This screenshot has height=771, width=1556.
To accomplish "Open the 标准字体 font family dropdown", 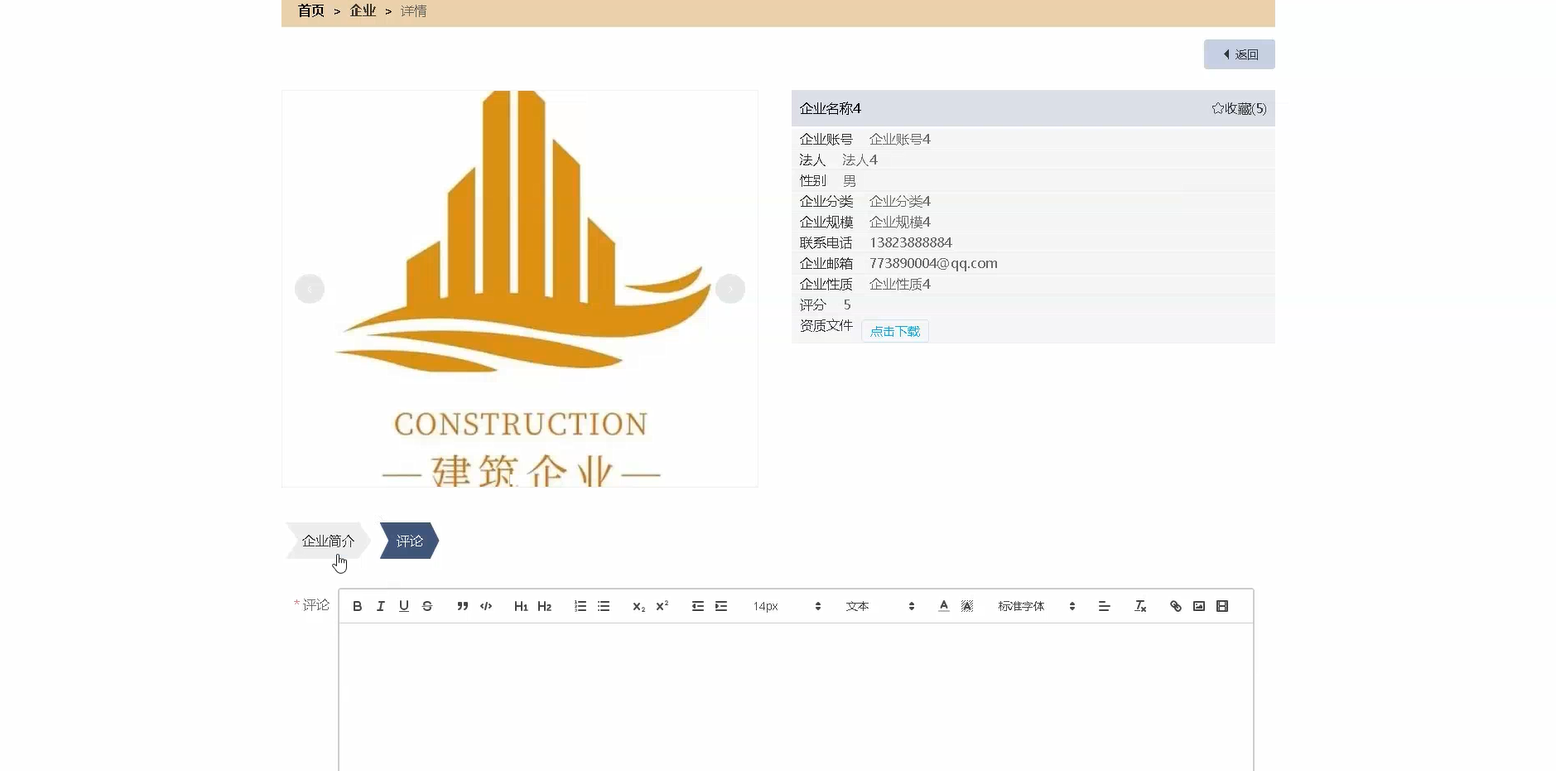I will point(1029,605).
